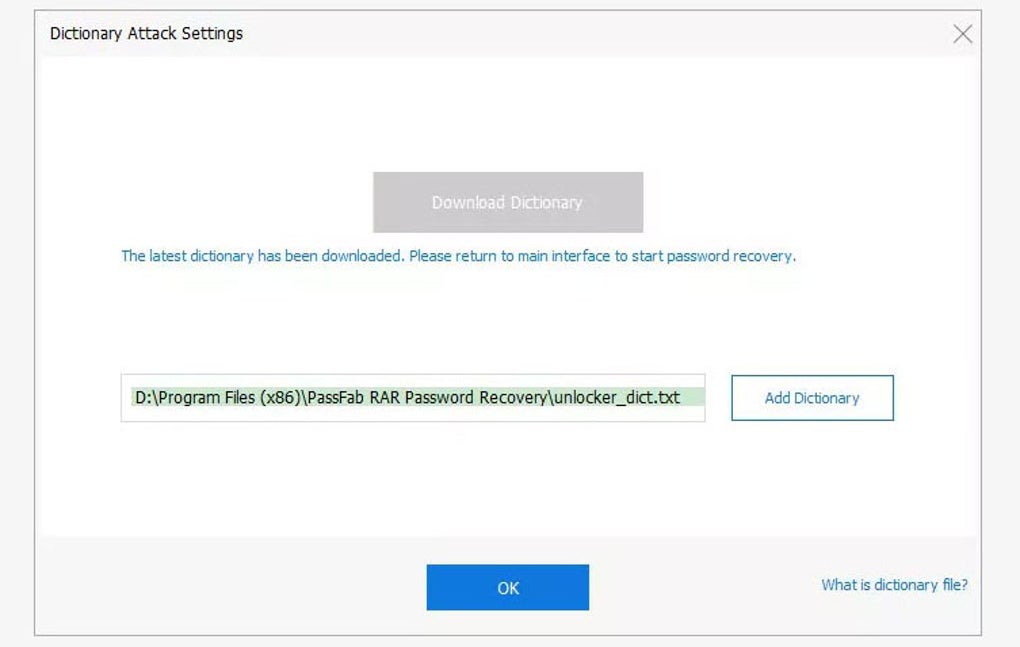Click Add Dictionary beside the path box

(812, 396)
